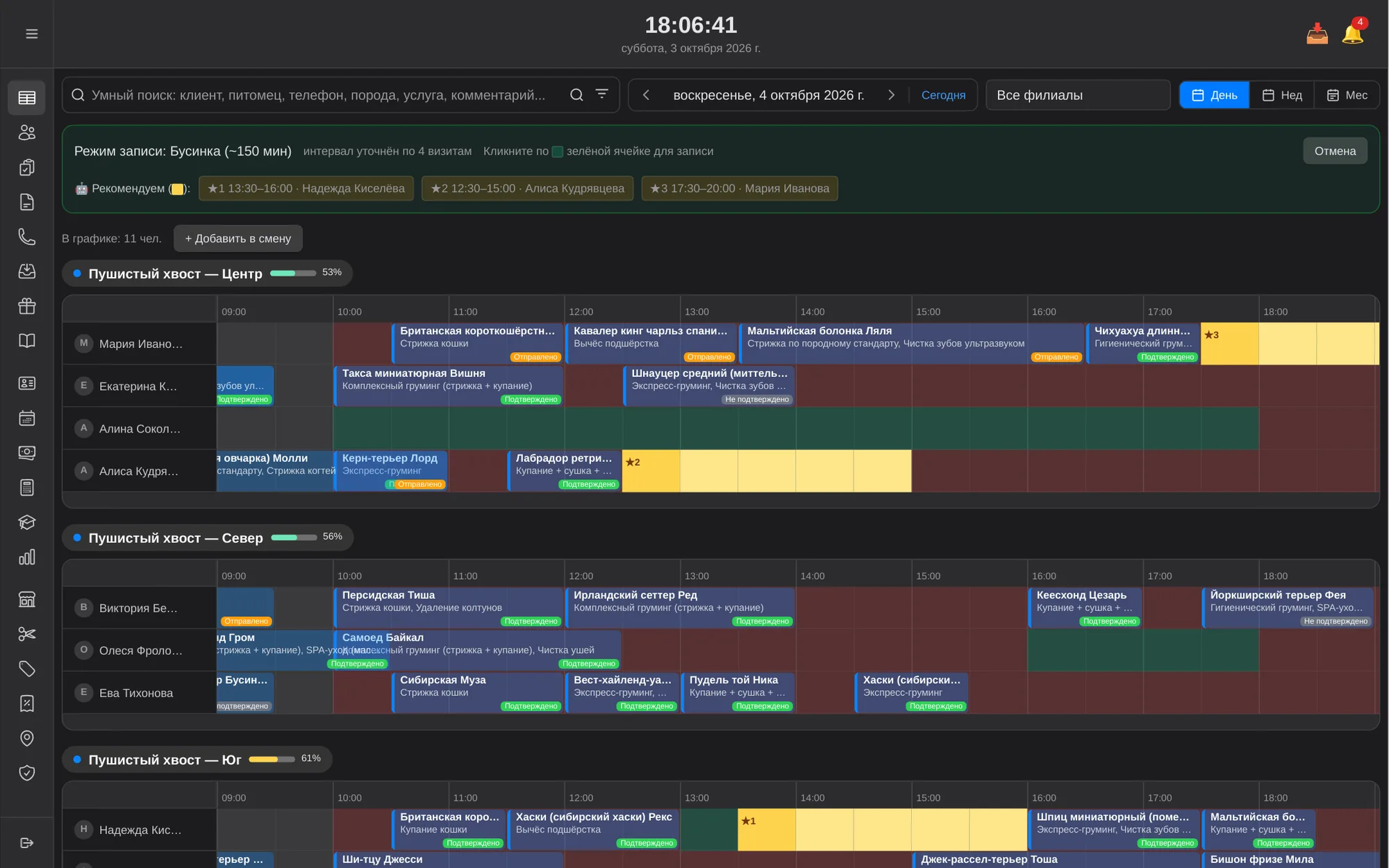1389x868 pixels.
Task: Switch to Мес view
Action: (x=1347, y=95)
